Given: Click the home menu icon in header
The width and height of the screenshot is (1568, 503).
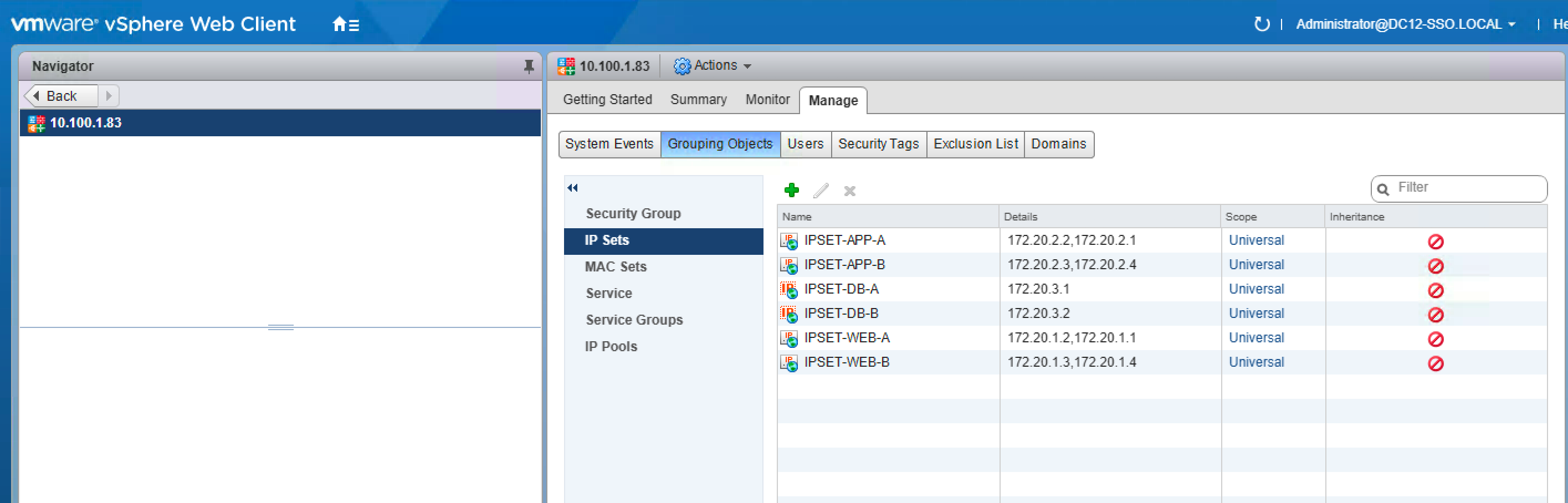Looking at the screenshot, I should [x=345, y=24].
